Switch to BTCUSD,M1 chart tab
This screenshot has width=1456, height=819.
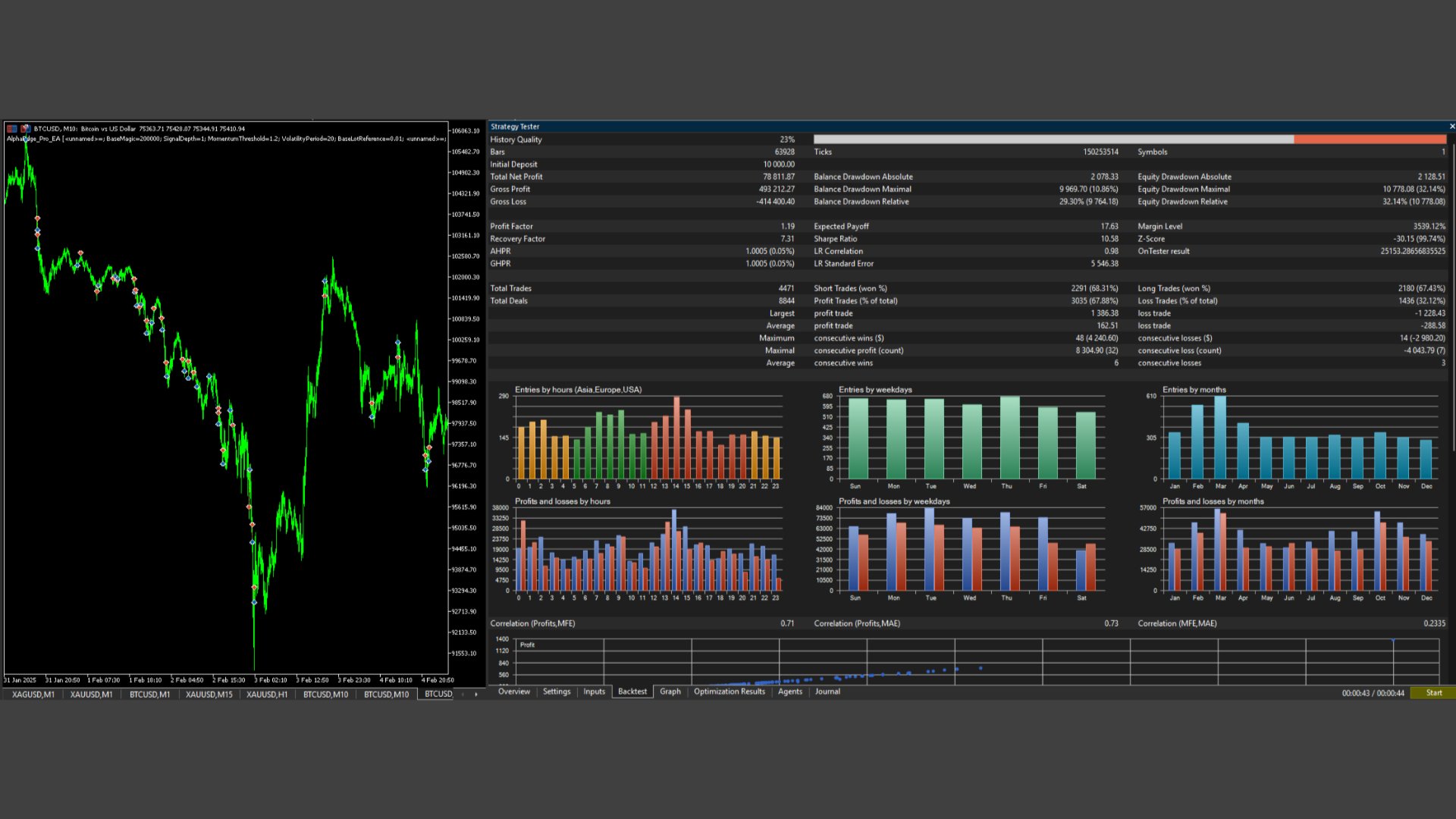point(149,695)
